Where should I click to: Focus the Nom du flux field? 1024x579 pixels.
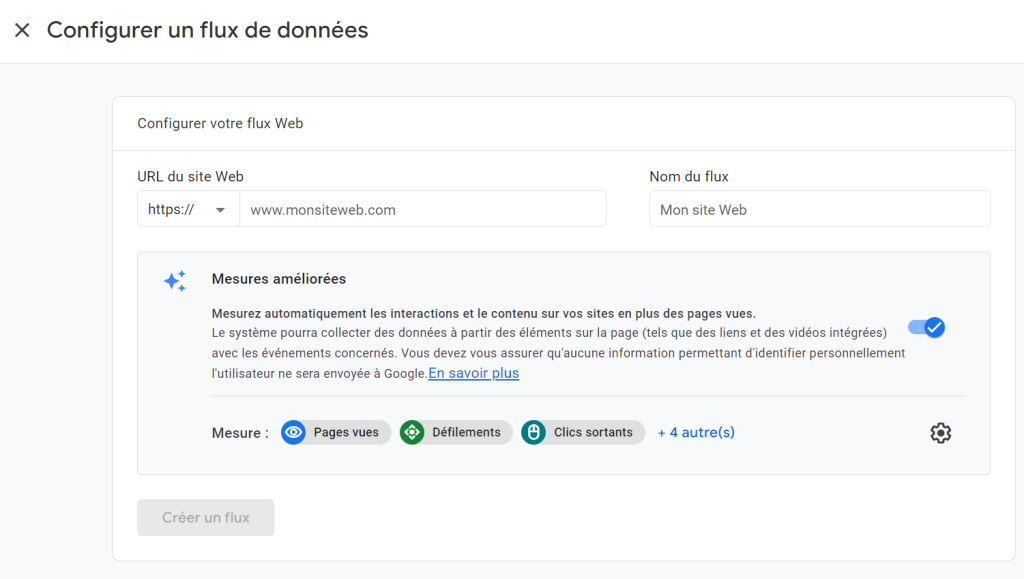pos(820,210)
